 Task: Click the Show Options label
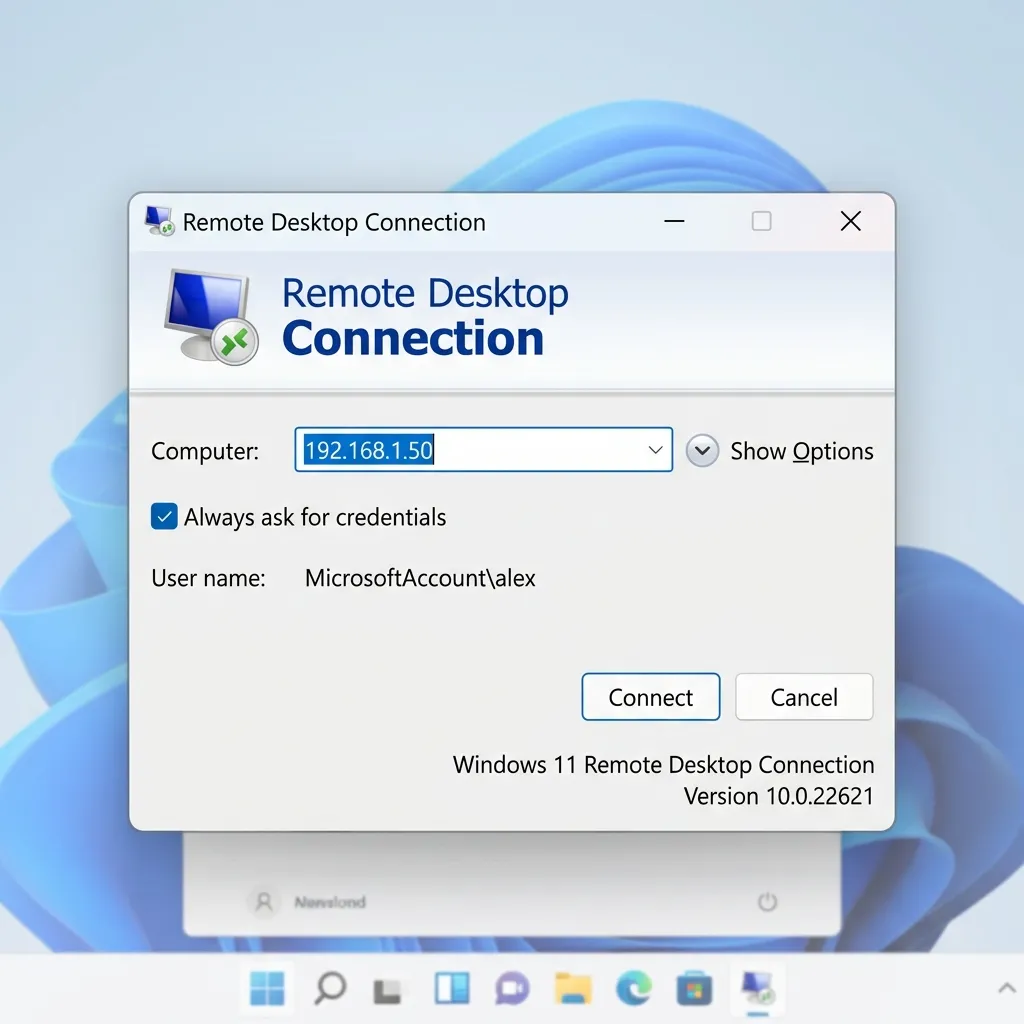(x=802, y=451)
